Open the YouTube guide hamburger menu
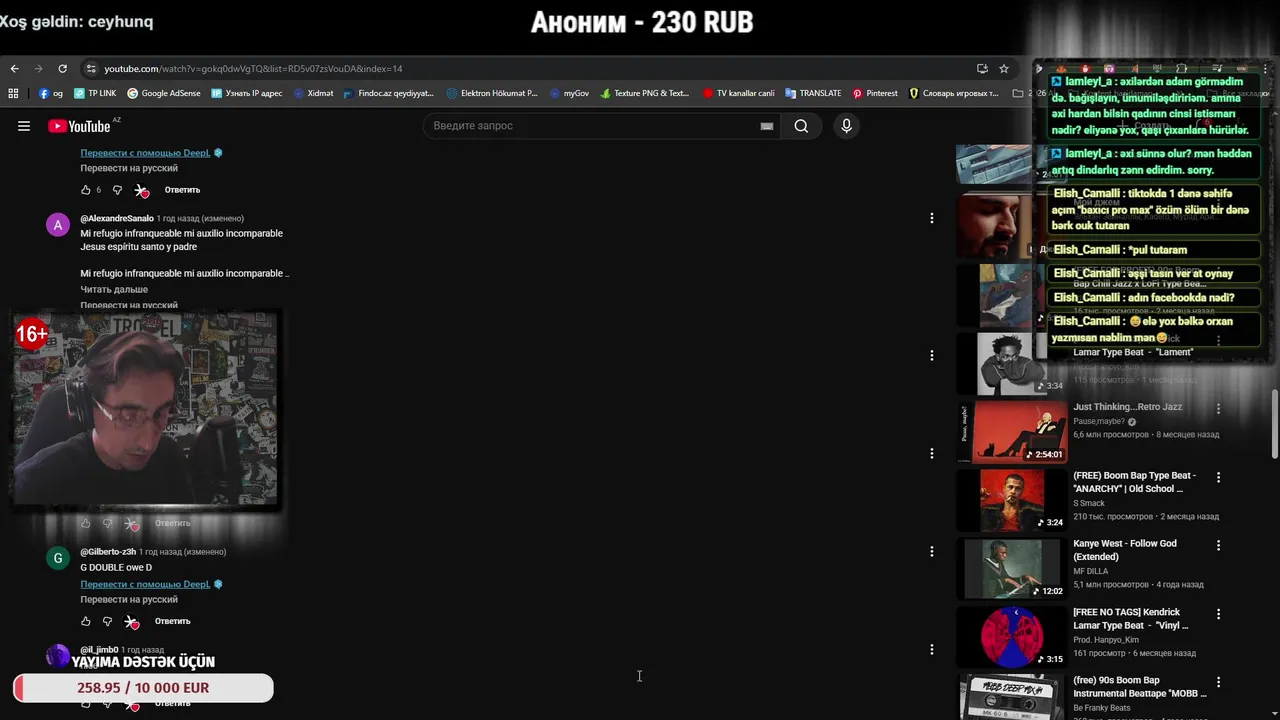The width and height of the screenshot is (1280, 720). point(24,126)
